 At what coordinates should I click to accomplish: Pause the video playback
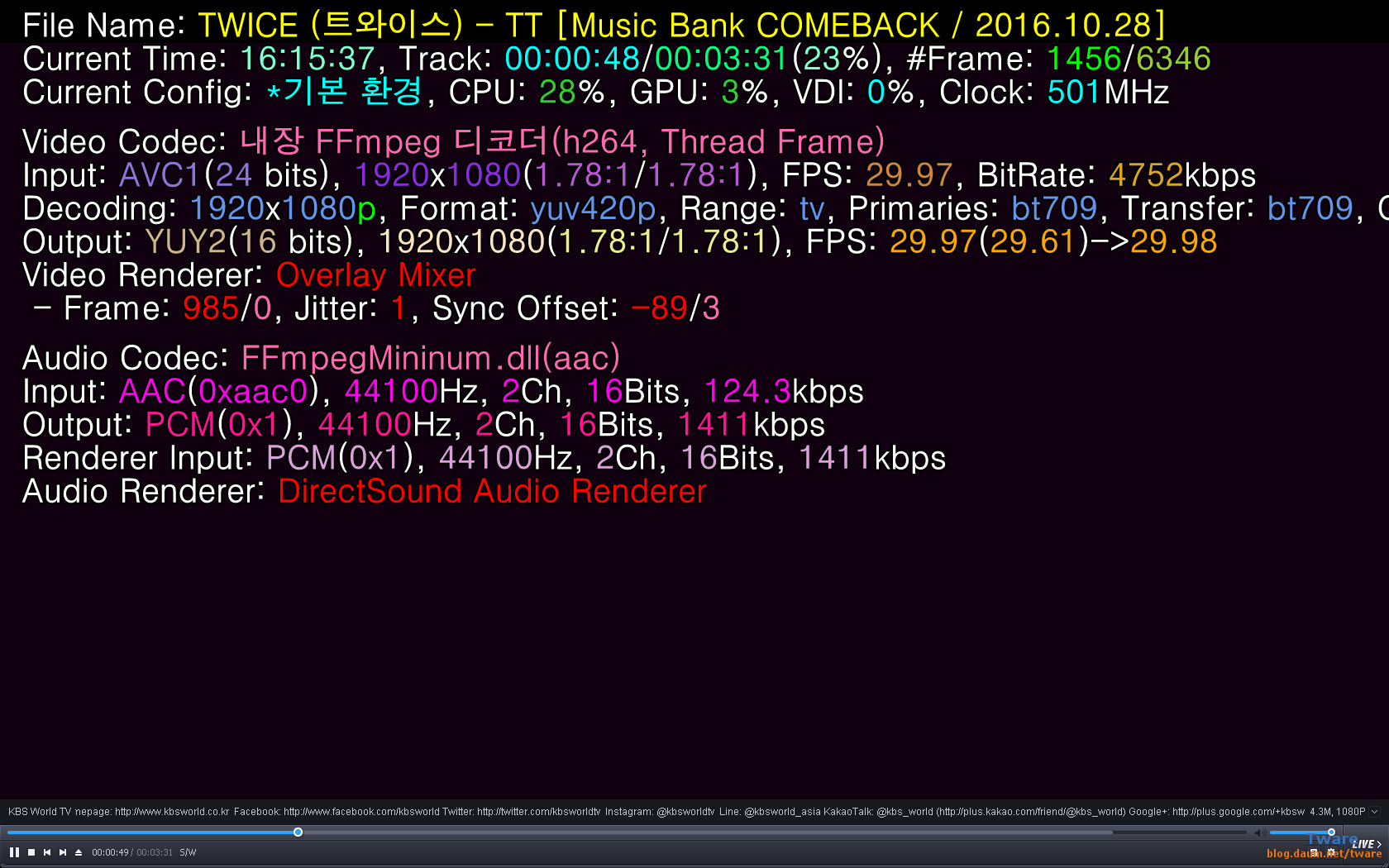[x=14, y=852]
